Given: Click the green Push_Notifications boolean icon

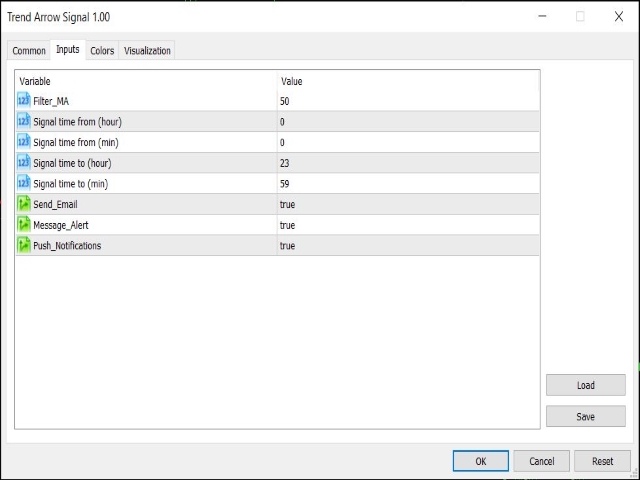Looking at the screenshot, I should (24, 245).
